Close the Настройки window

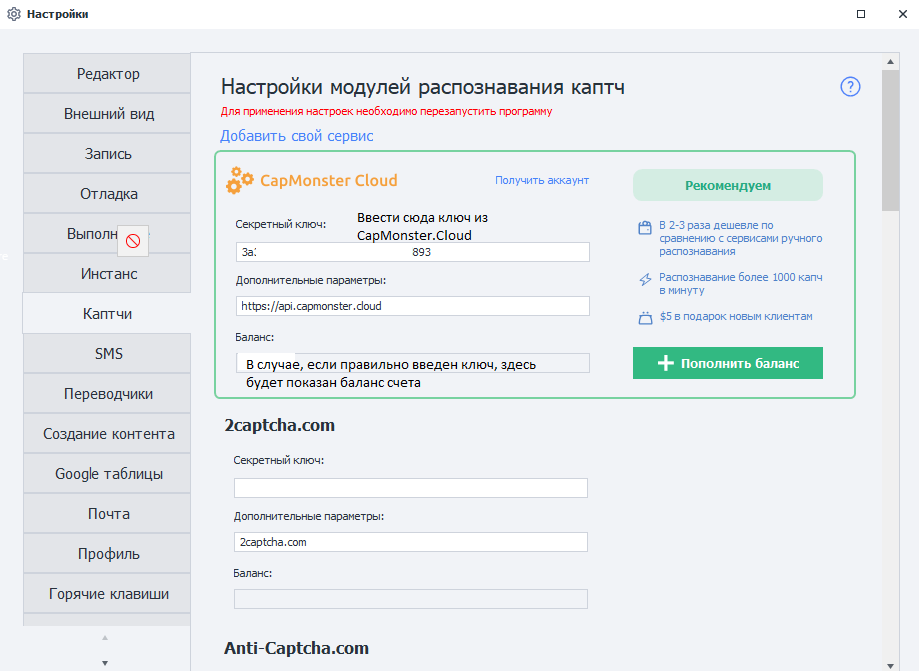point(903,14)
